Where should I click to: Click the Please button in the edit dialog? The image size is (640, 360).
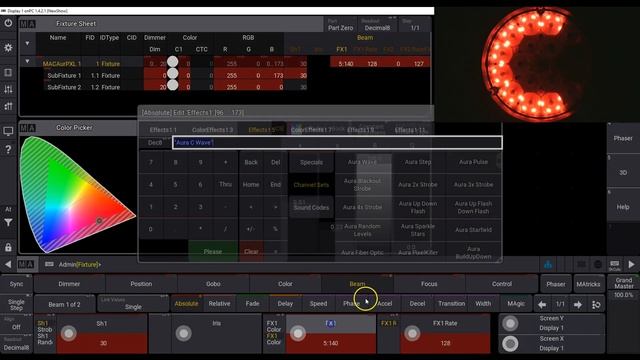coord(213,251)
